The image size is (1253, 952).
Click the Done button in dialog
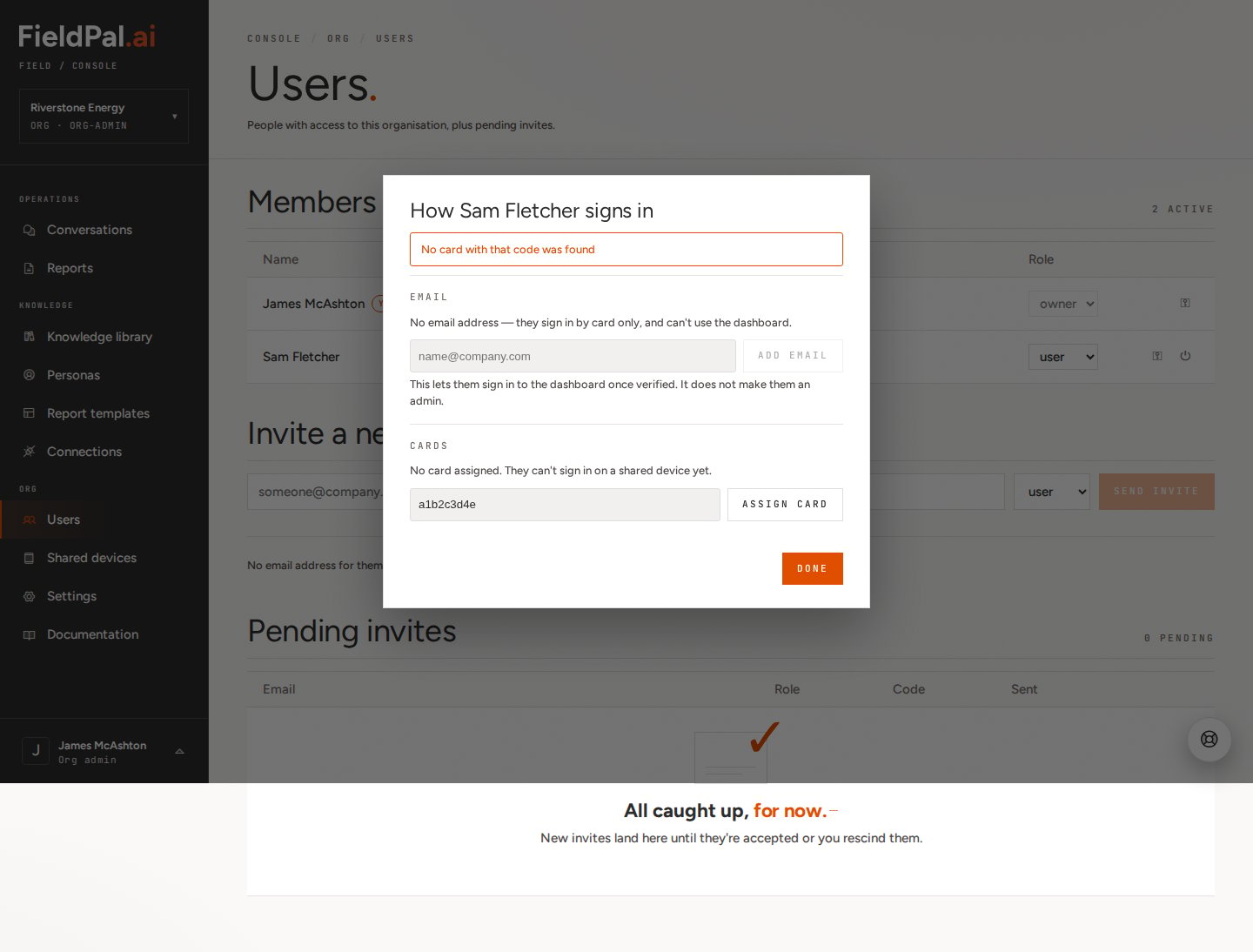813,568
